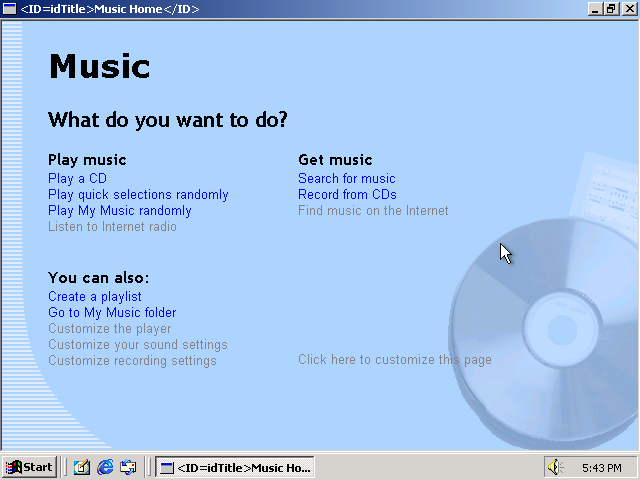Open Internet Explorer from Quick Launch
This screenshot has height=480, width=640.
point(105,467)
